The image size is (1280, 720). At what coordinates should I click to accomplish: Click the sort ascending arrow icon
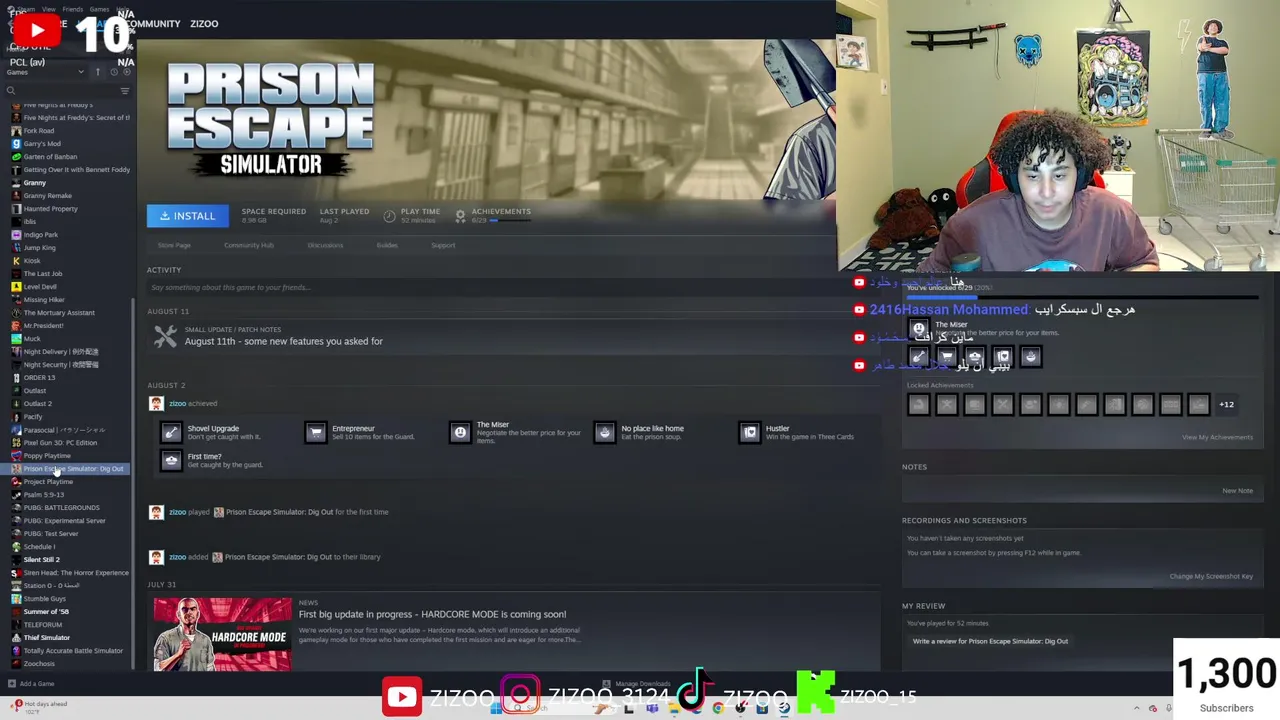(x=98, y=72)
